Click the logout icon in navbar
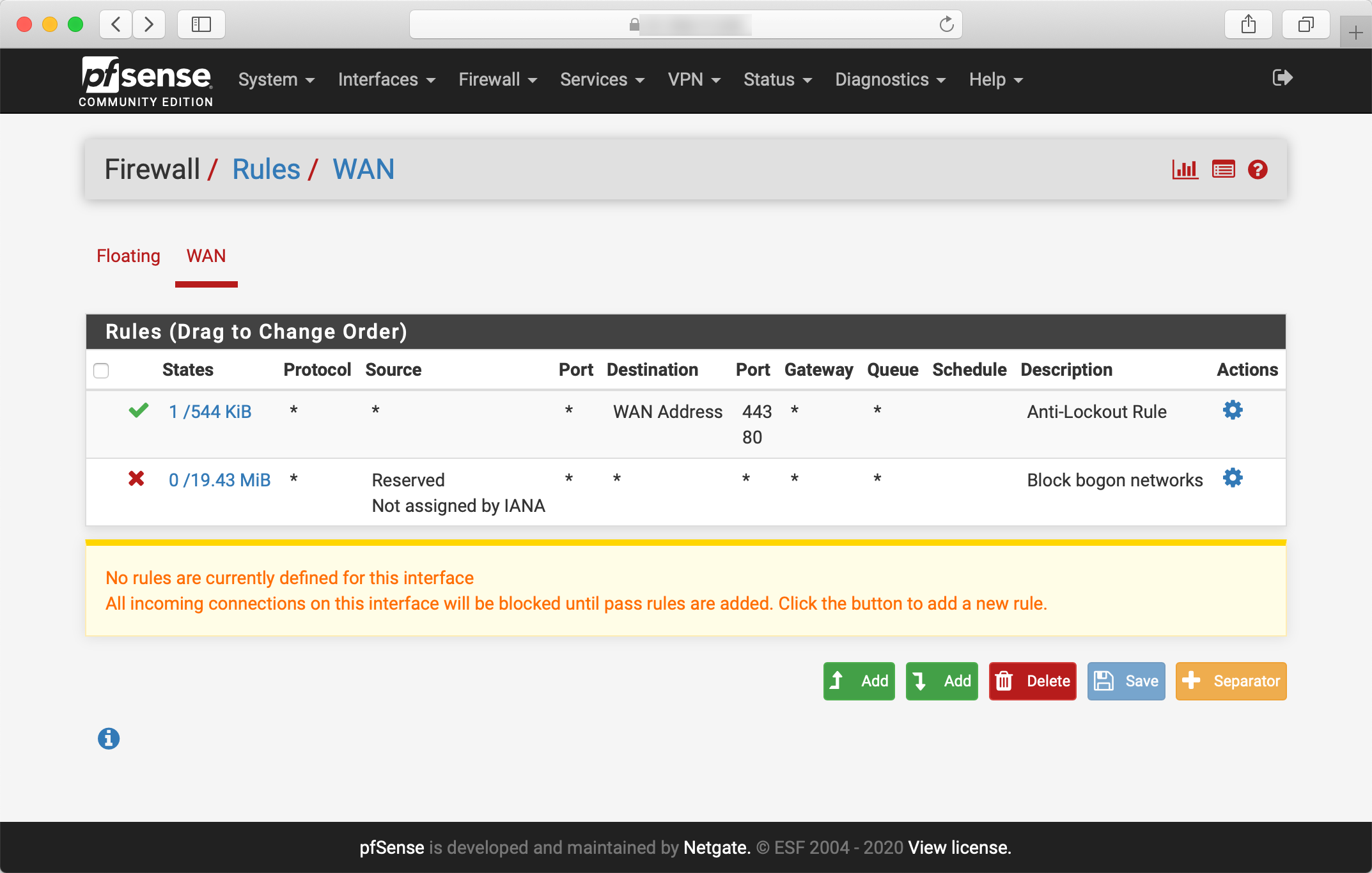The image size is (1372, 873). [x=1282, y=78]
